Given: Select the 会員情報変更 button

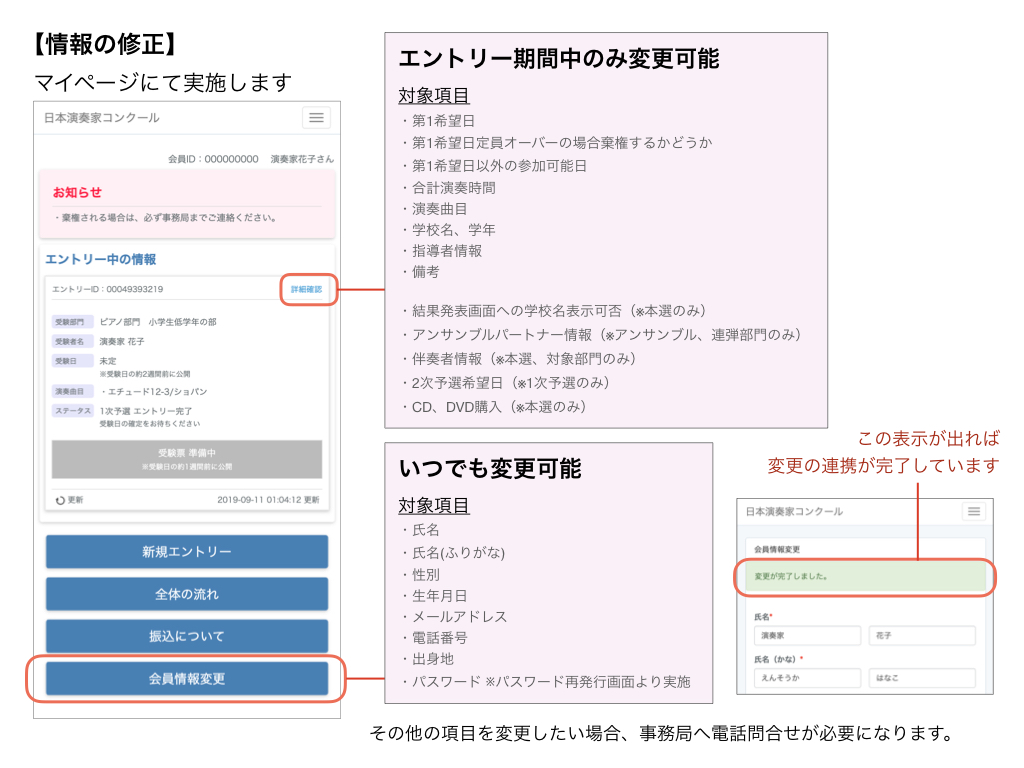Looking at the screenshot, I should click(x=187, y=679).
